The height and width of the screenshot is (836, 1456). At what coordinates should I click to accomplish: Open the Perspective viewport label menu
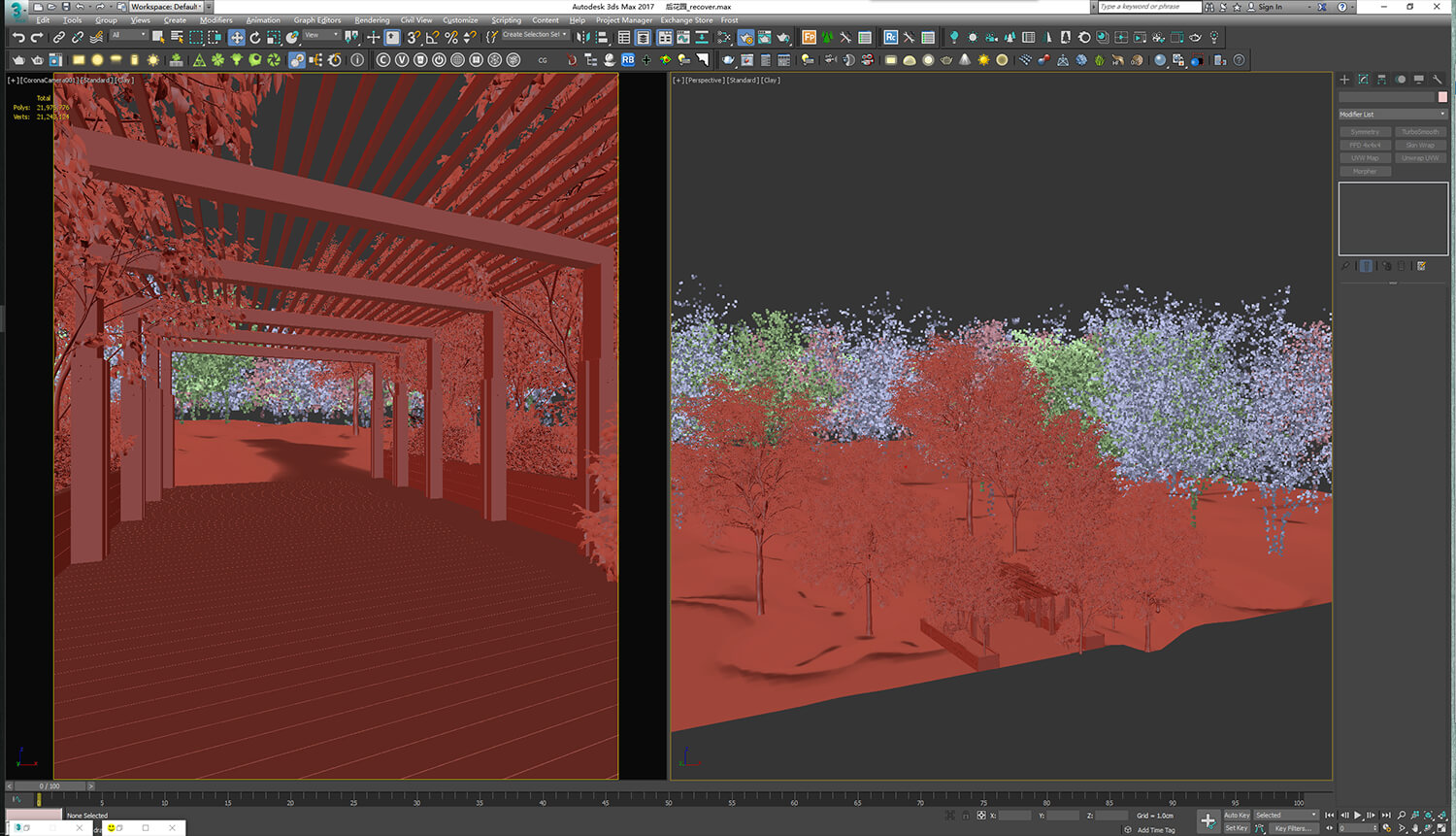(x=704, y=81)
